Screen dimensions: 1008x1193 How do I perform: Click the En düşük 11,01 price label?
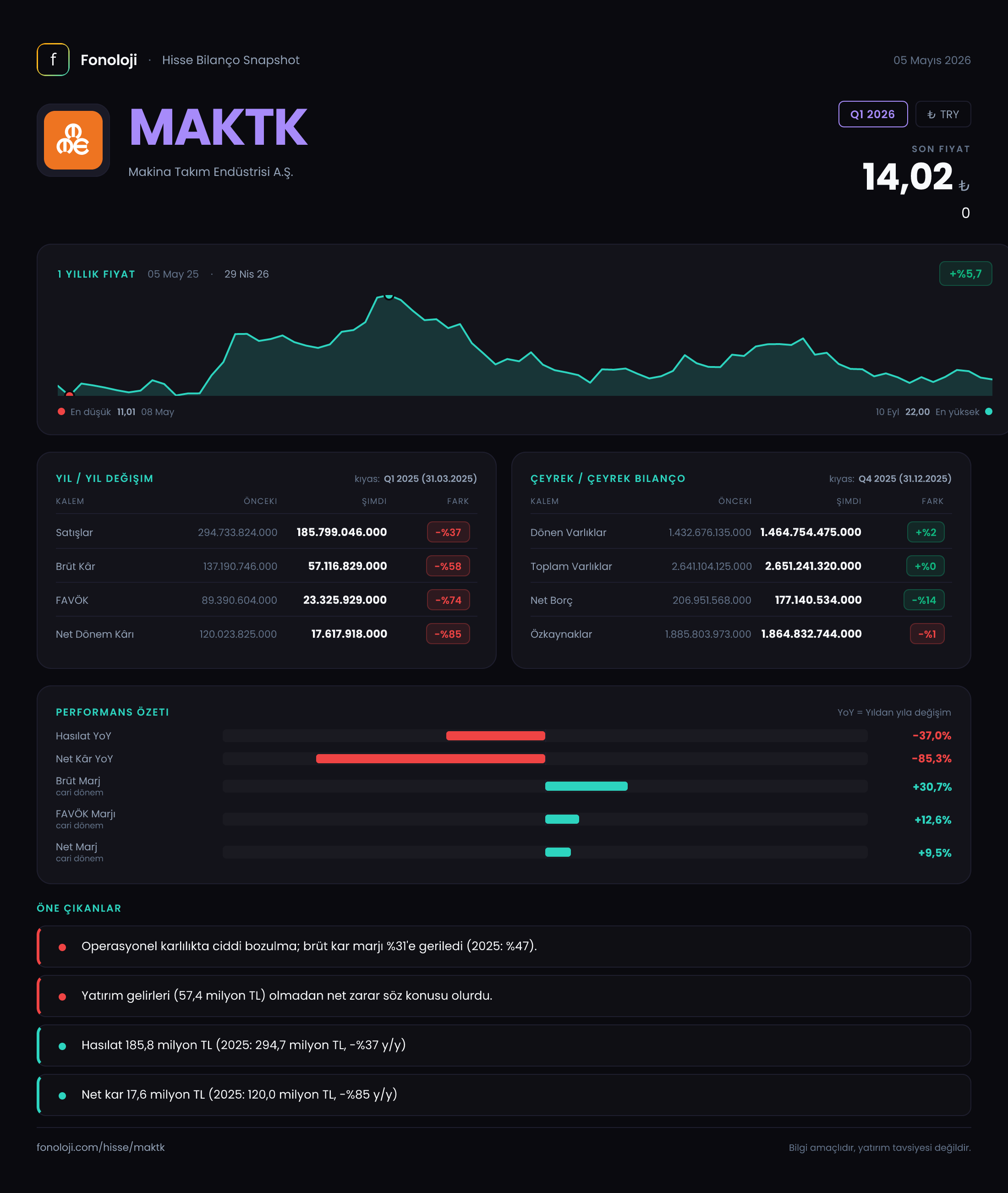122,412
